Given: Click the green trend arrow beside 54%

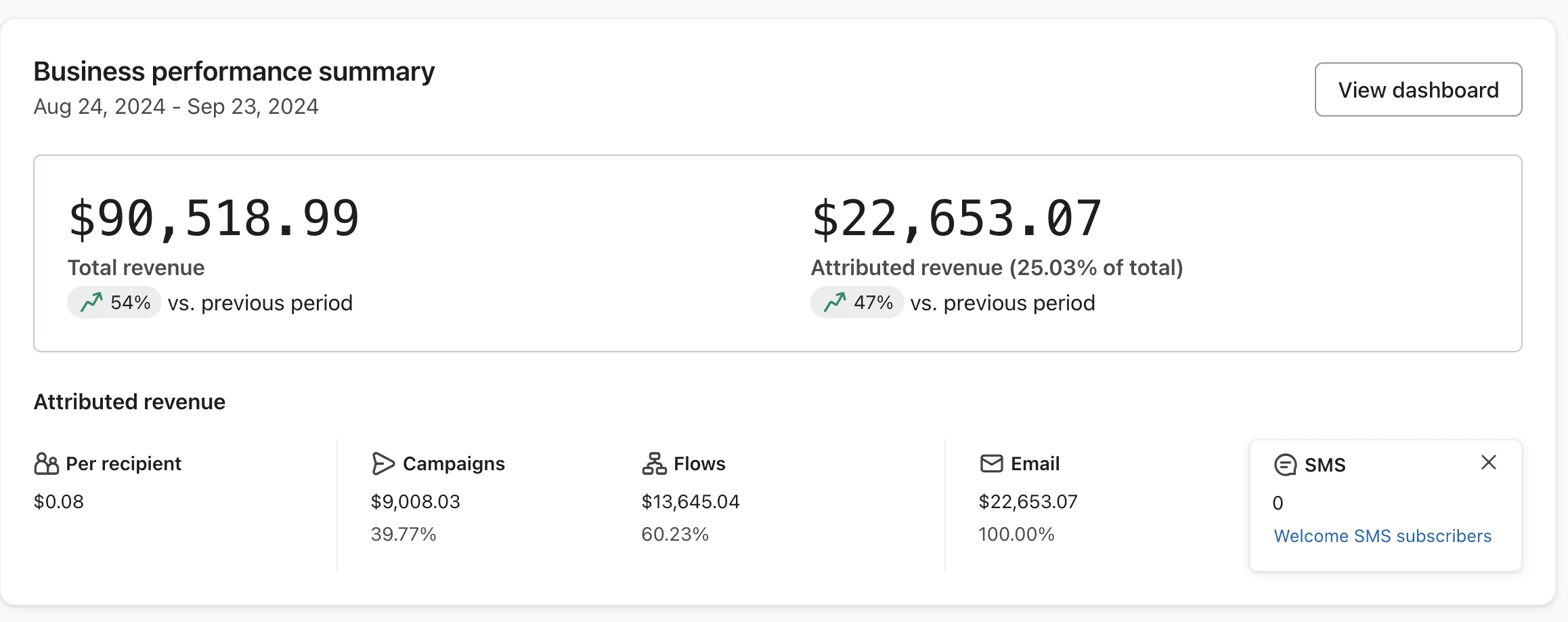Looking at the screenshot, I should tap(93, 302).
